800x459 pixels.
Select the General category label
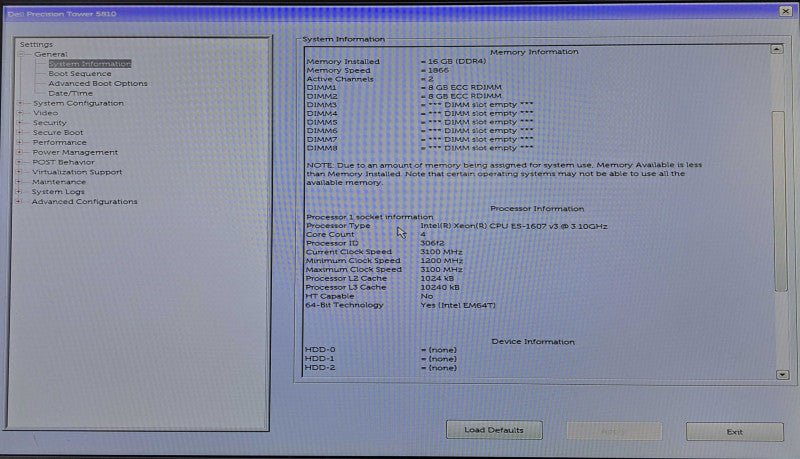[51, 54]
